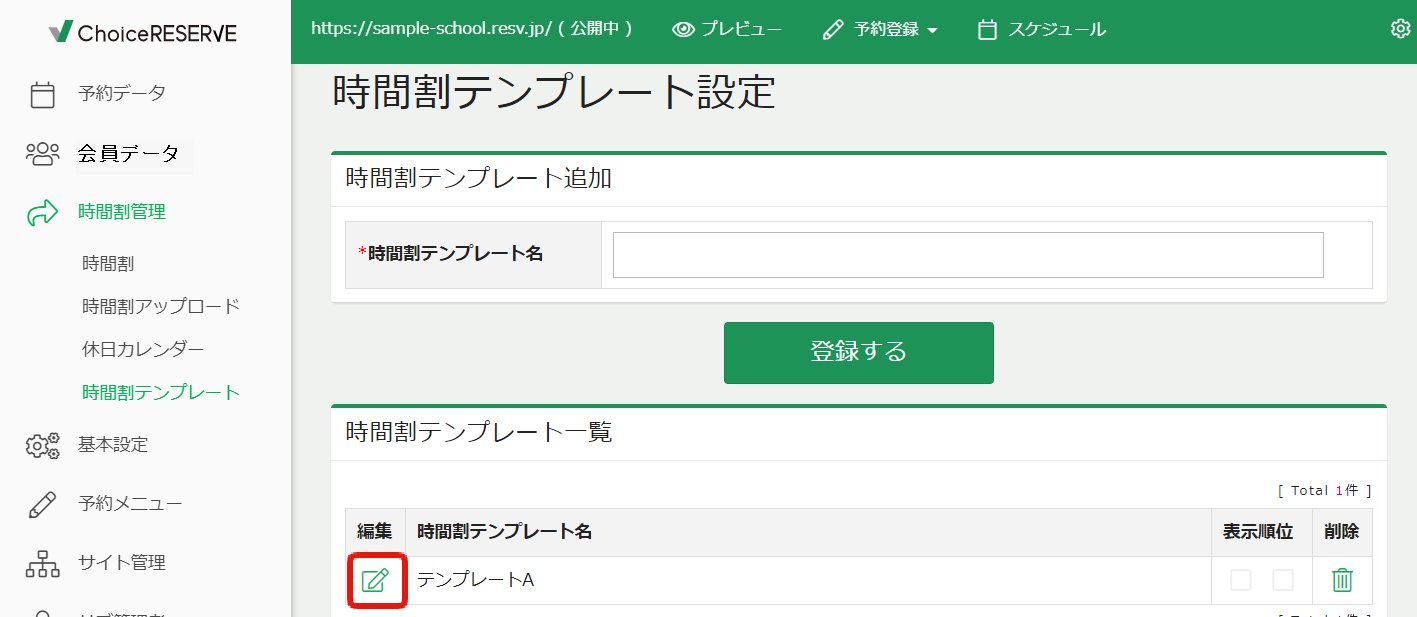Click the 時間割テンプレート追加 section heading

coord(479,179)
